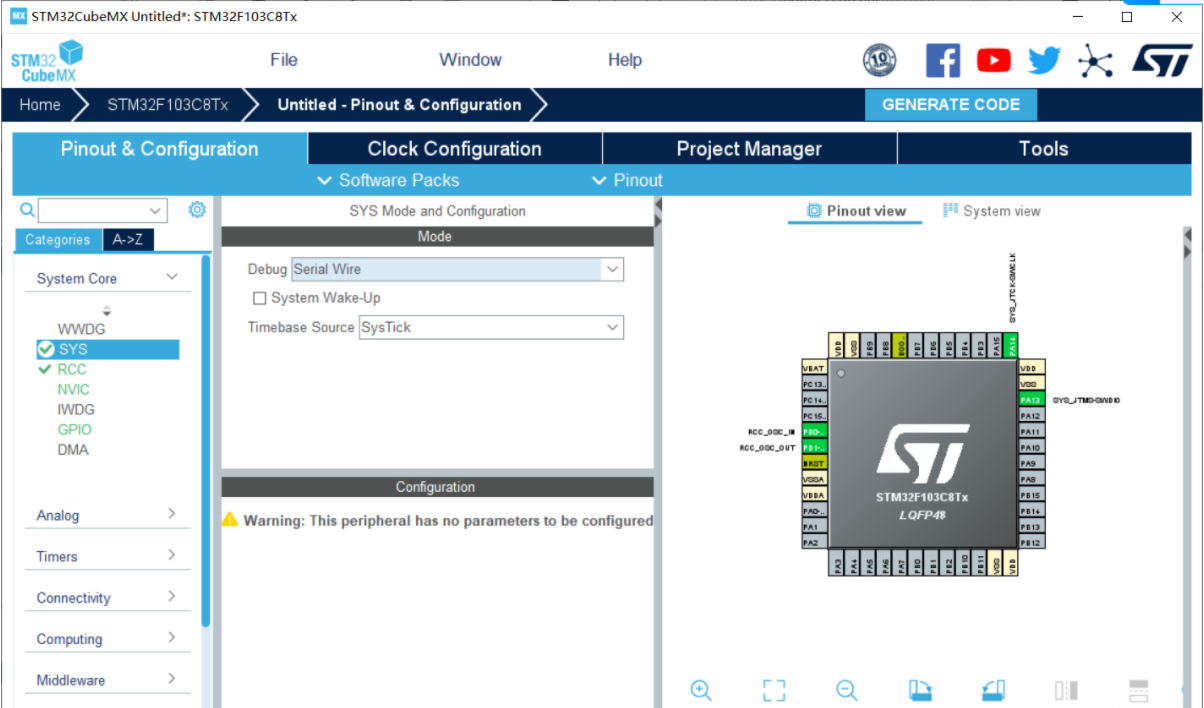1204x708 pixels.
Task: Switch to the System view tab
Action: click(992, 211)
